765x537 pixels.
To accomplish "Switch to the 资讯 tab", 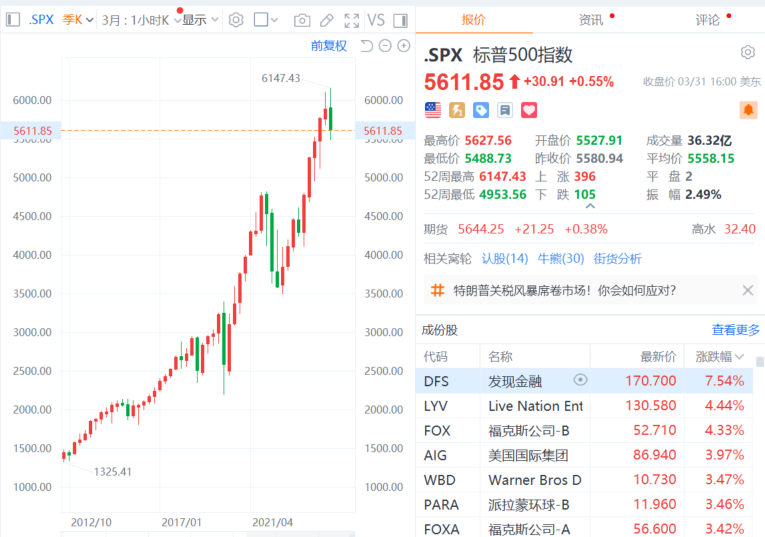I will coord(591,20).
